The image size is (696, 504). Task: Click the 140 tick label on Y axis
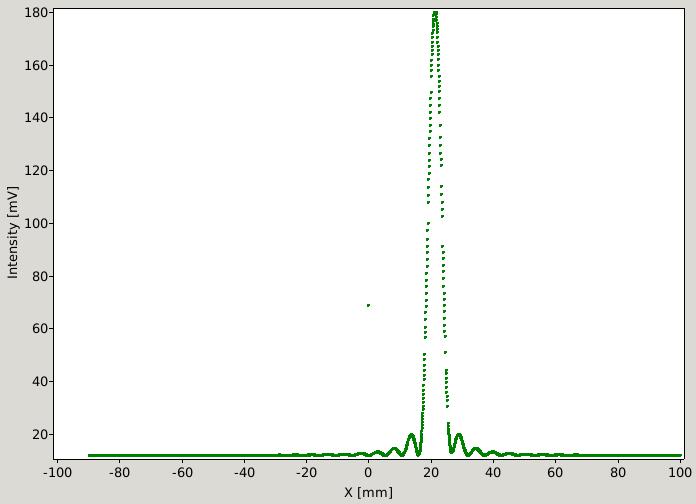36,118
